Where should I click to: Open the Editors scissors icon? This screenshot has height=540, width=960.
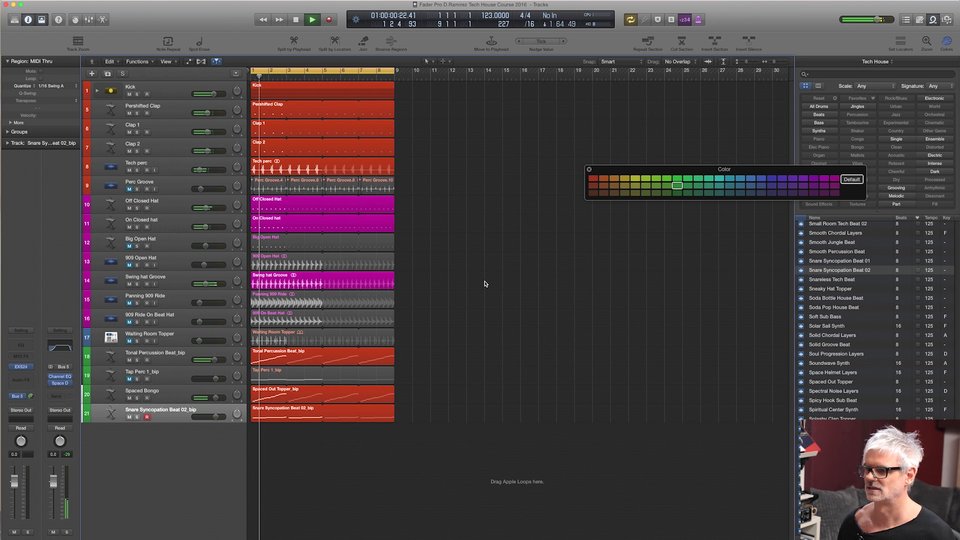pyautogui.click(x=103, y=20)
